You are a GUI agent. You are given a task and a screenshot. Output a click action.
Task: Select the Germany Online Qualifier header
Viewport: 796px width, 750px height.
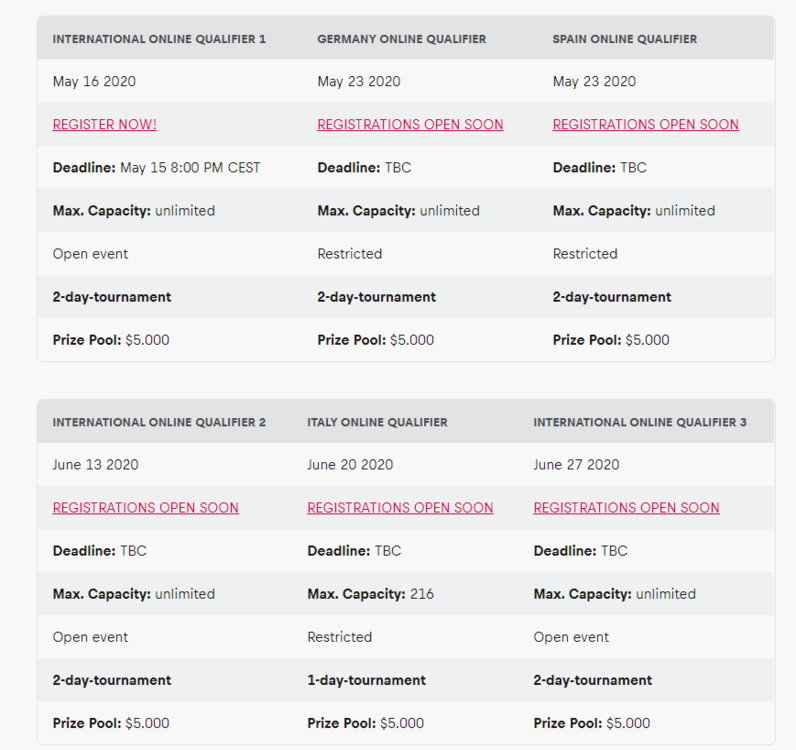point(401,39)
